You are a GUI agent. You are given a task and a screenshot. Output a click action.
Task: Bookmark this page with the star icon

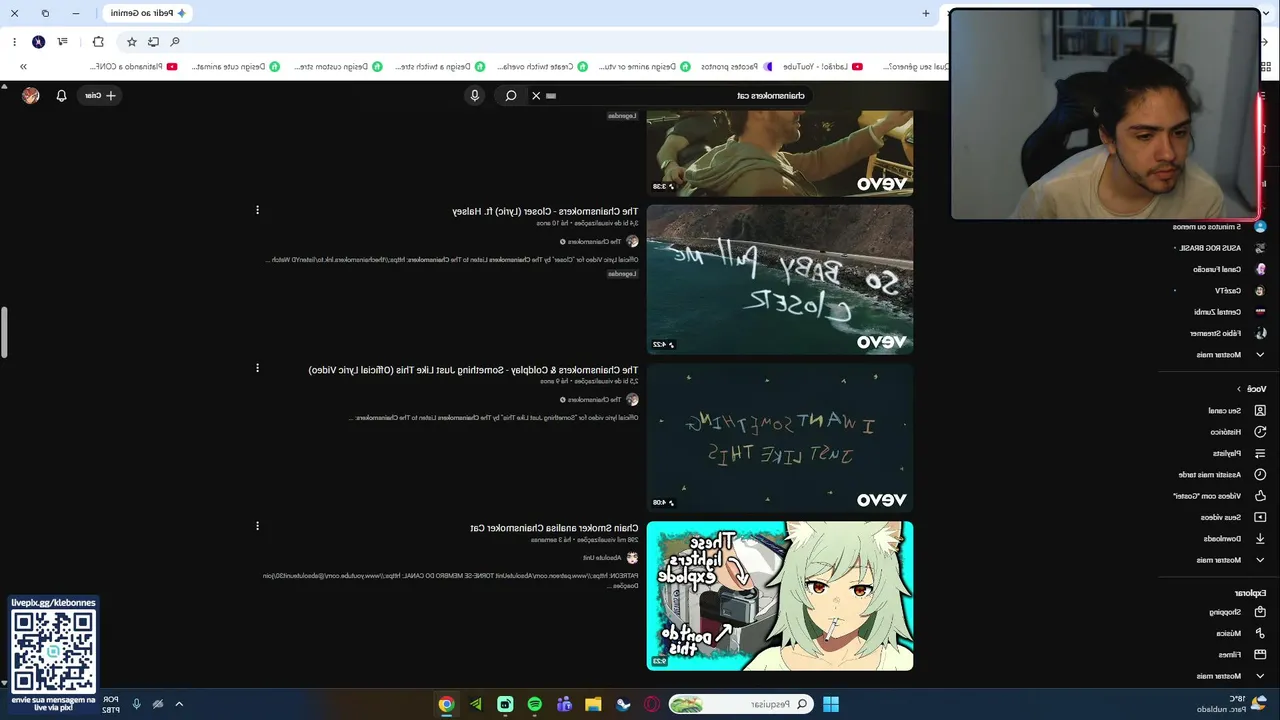[131, 42]
